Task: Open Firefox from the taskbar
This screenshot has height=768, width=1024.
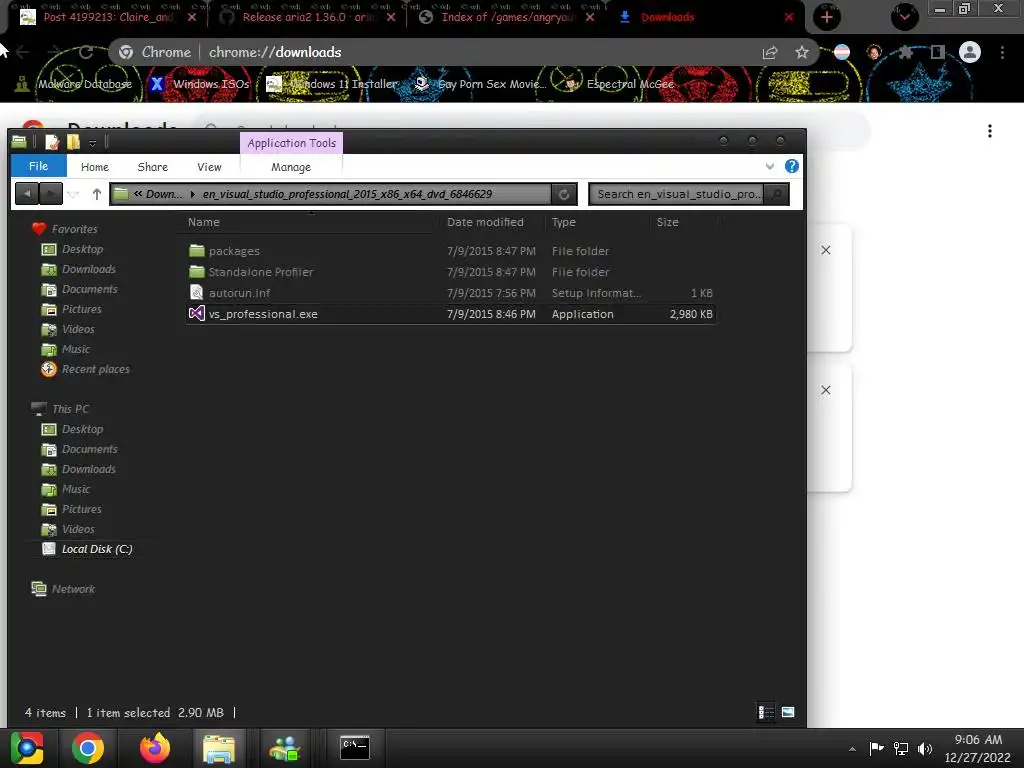Action: [x=155, y=748]
